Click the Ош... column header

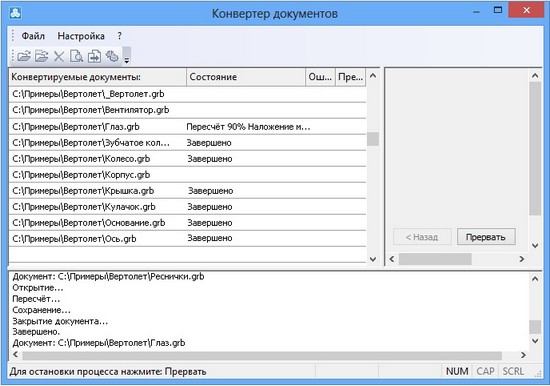(320, 77)
